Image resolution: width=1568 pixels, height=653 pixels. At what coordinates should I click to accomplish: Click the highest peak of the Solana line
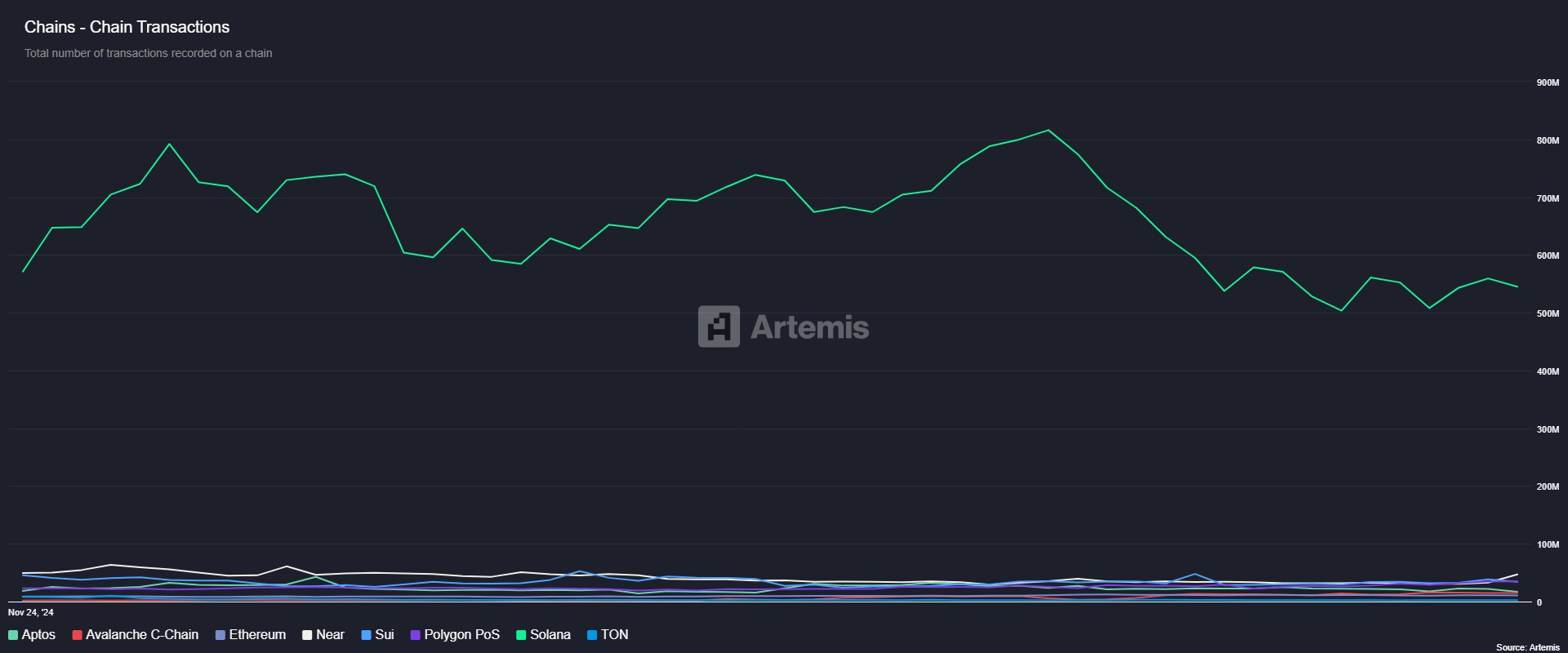pyautogui.click(x=1049, y=131)
